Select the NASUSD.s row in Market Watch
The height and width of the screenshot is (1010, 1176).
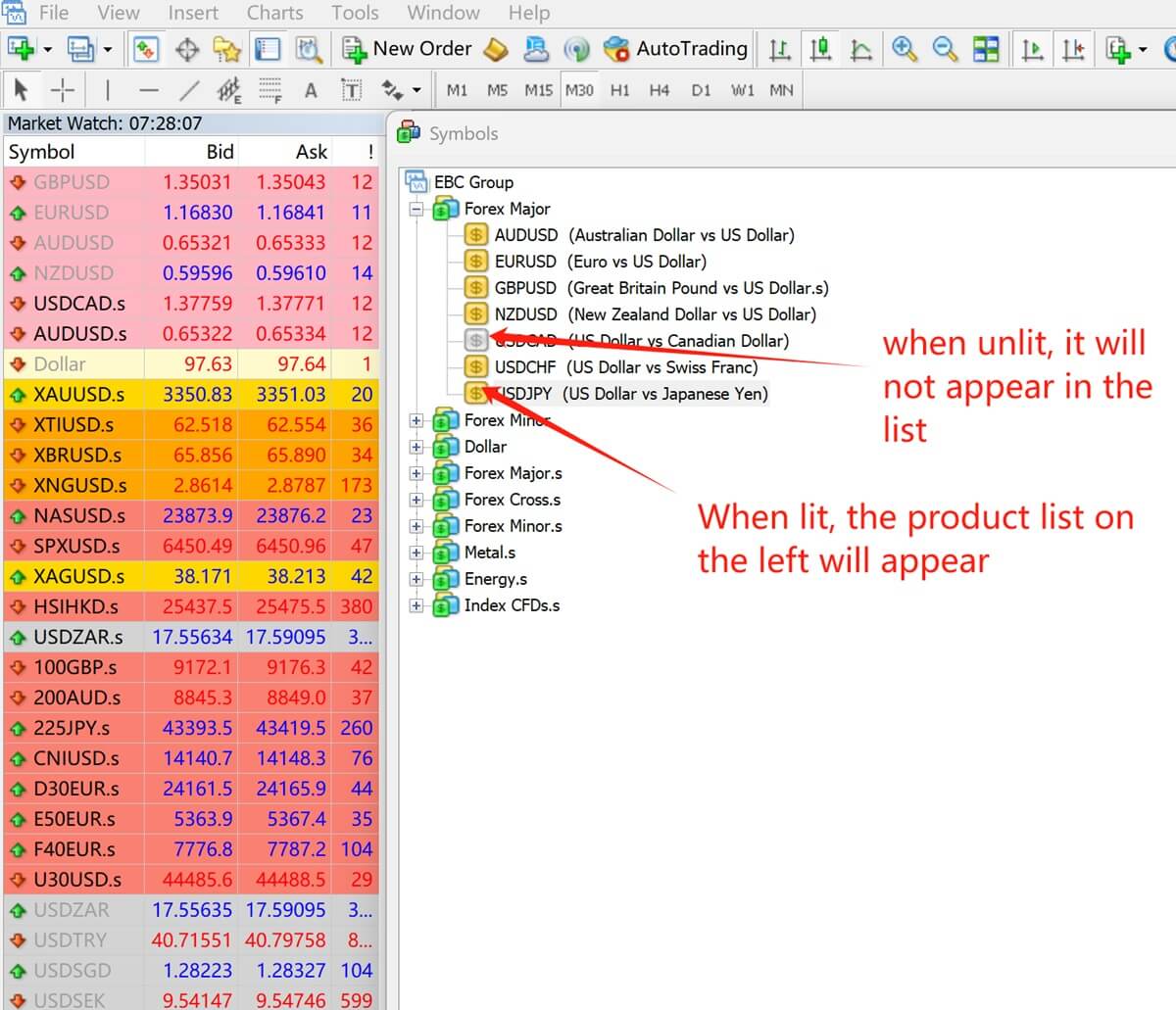pyautogui.click(x=191, y=516)
